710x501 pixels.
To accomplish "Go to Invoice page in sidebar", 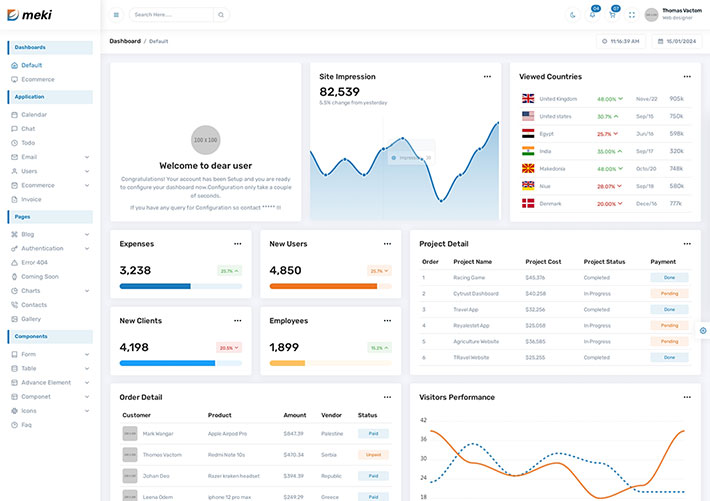I will pyautogui.click(x=31, y=199).
